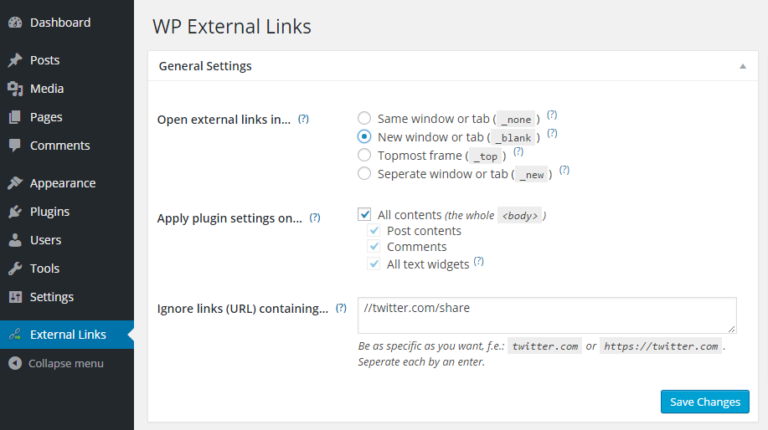Open the External Links menu entry
This screenshot has width=768, height=430.
67,334
